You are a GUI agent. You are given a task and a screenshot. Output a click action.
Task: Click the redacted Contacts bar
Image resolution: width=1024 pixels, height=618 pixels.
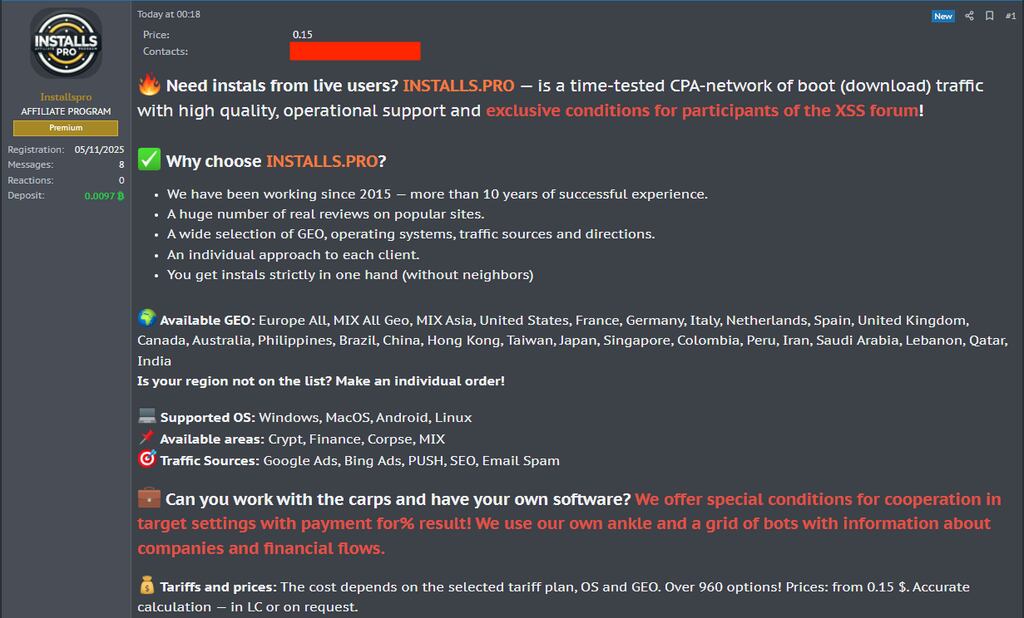click(x=355, y=51)
